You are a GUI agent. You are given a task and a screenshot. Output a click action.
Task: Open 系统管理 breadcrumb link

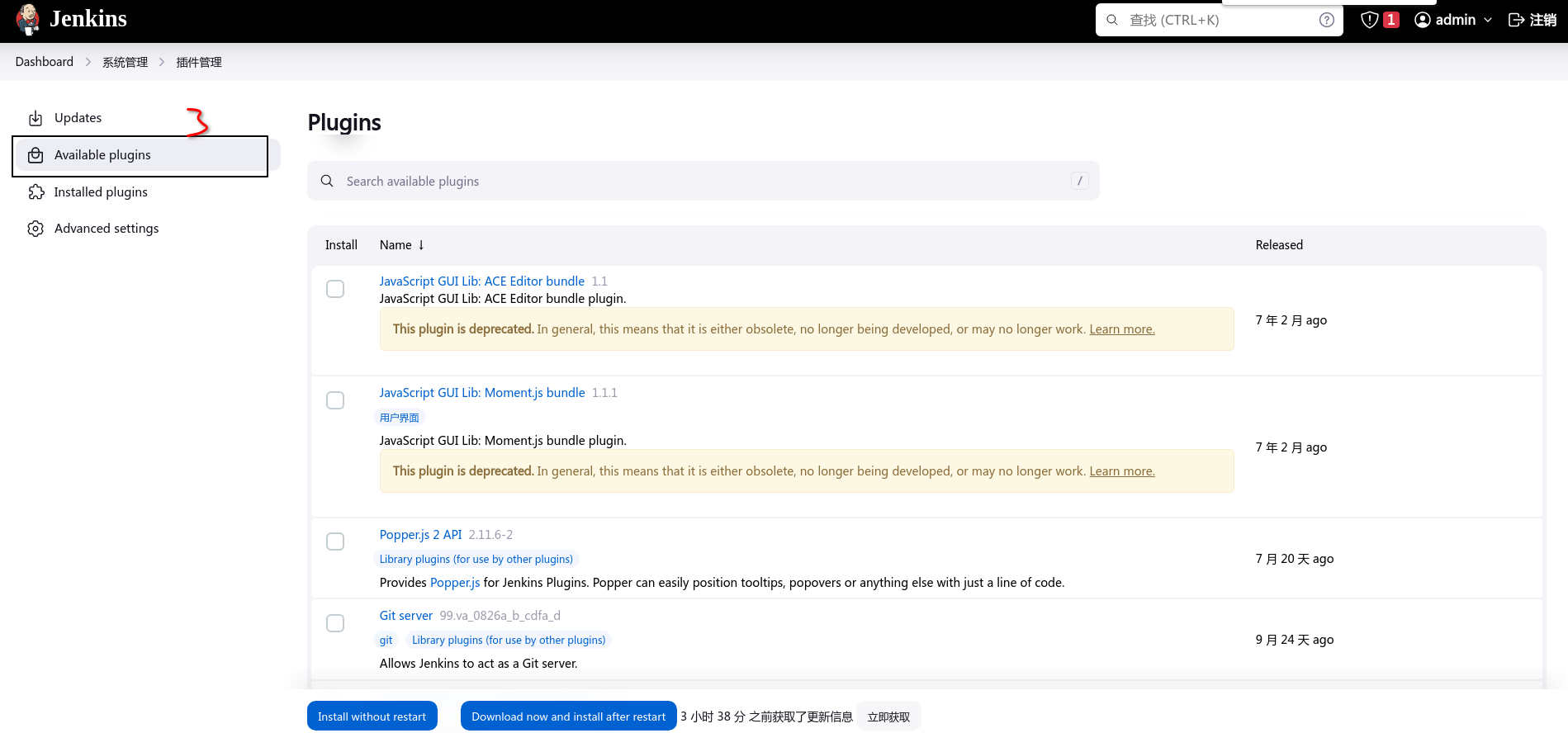(126, 62)
